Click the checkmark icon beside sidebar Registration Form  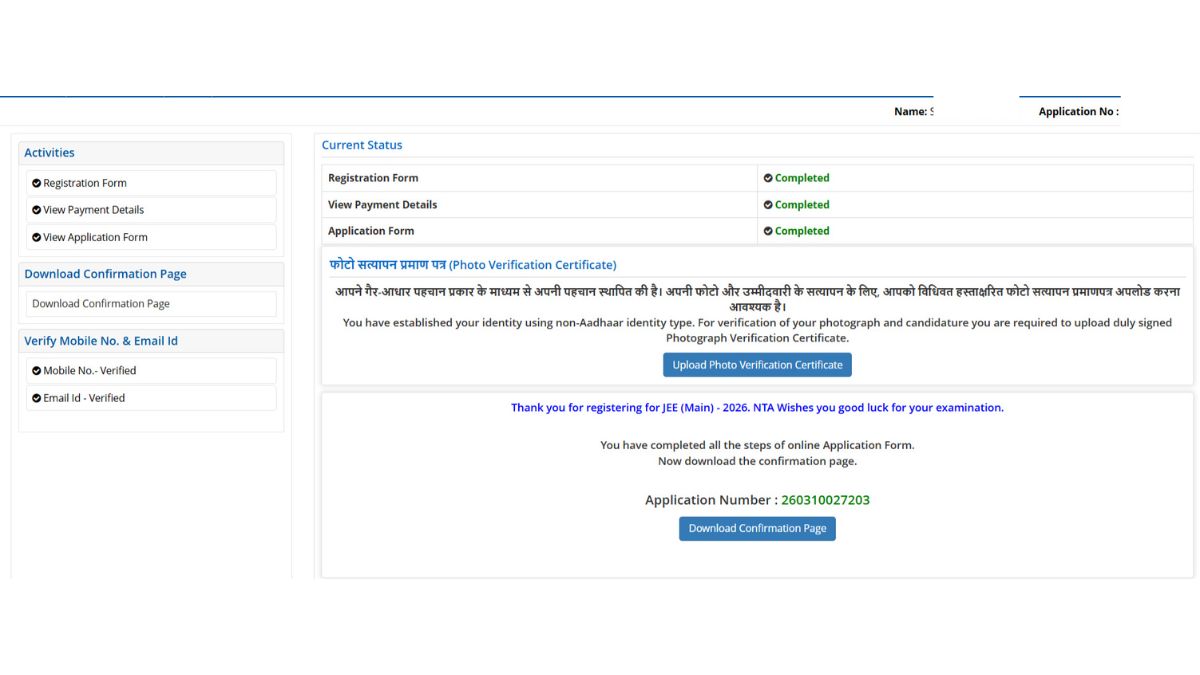[x=37, y=184]
